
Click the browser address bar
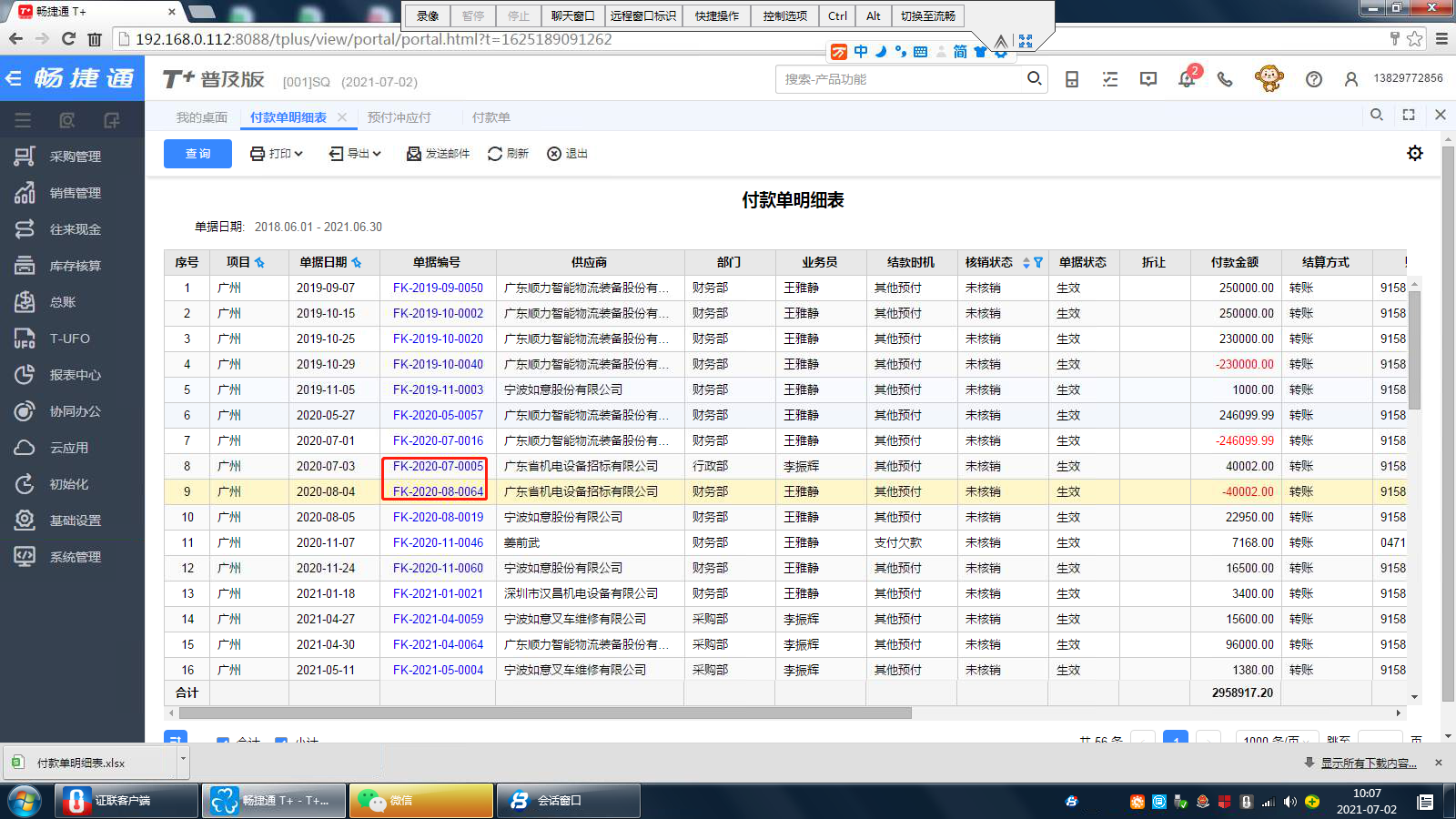pyautogui.click(x=746, y=39)
